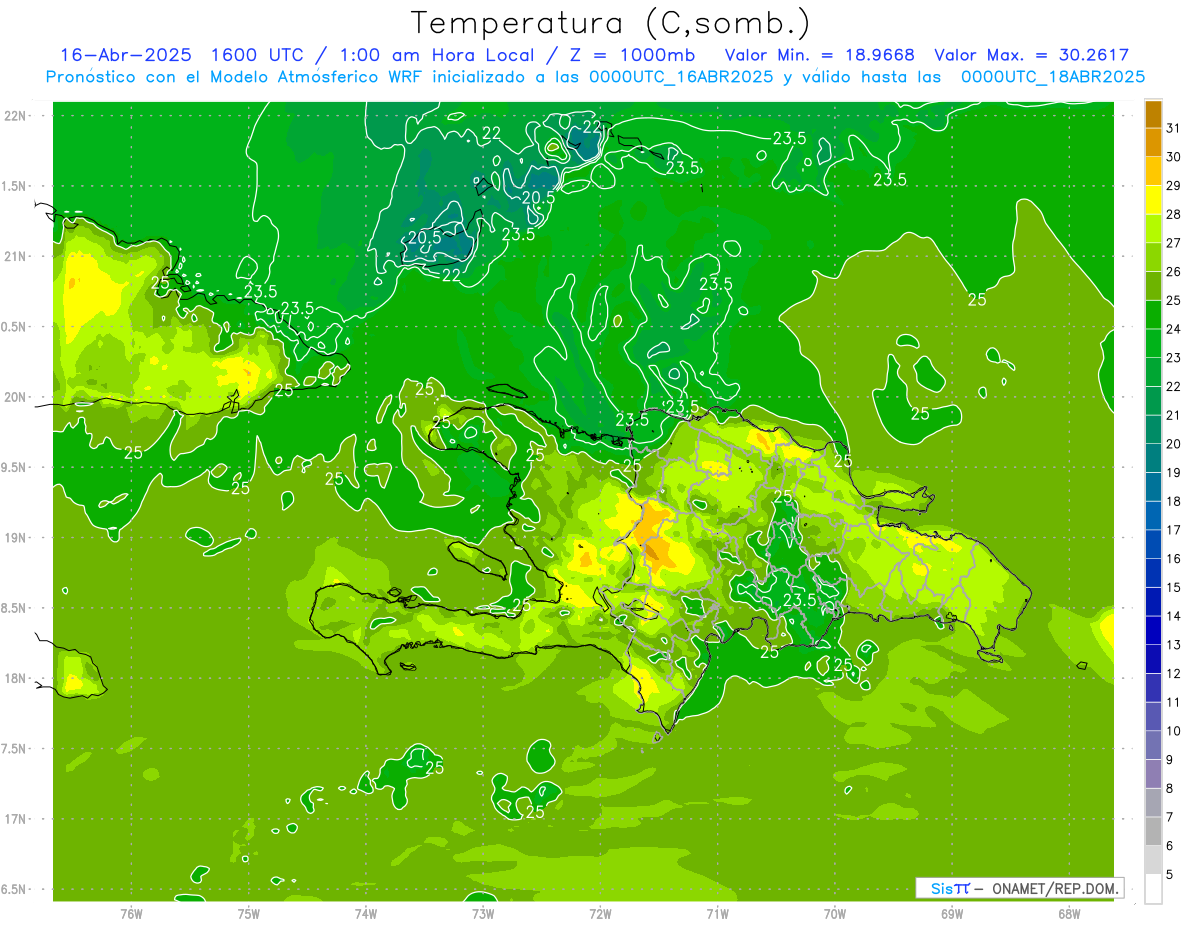Click the "70W" longitude axis label

pos(835,914)
